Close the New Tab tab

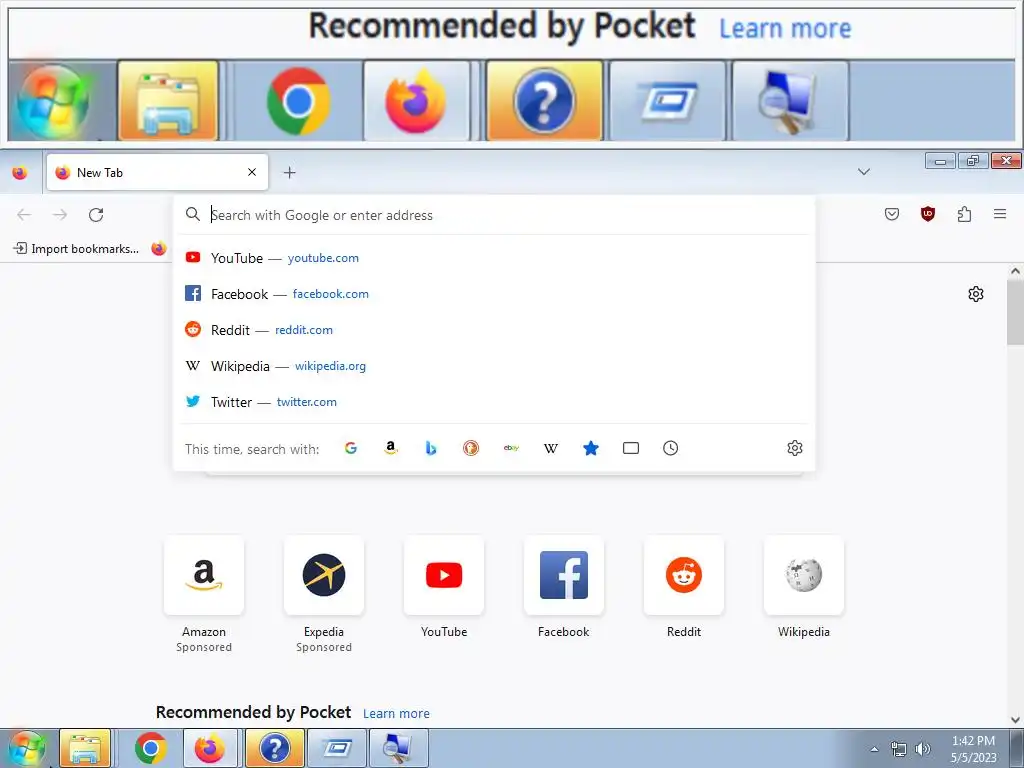(x=252, y=172)
